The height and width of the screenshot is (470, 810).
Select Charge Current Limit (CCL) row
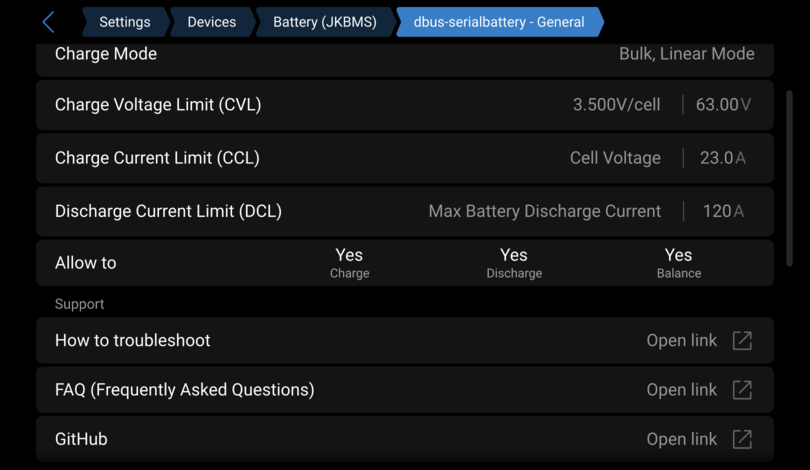(405, 158)
